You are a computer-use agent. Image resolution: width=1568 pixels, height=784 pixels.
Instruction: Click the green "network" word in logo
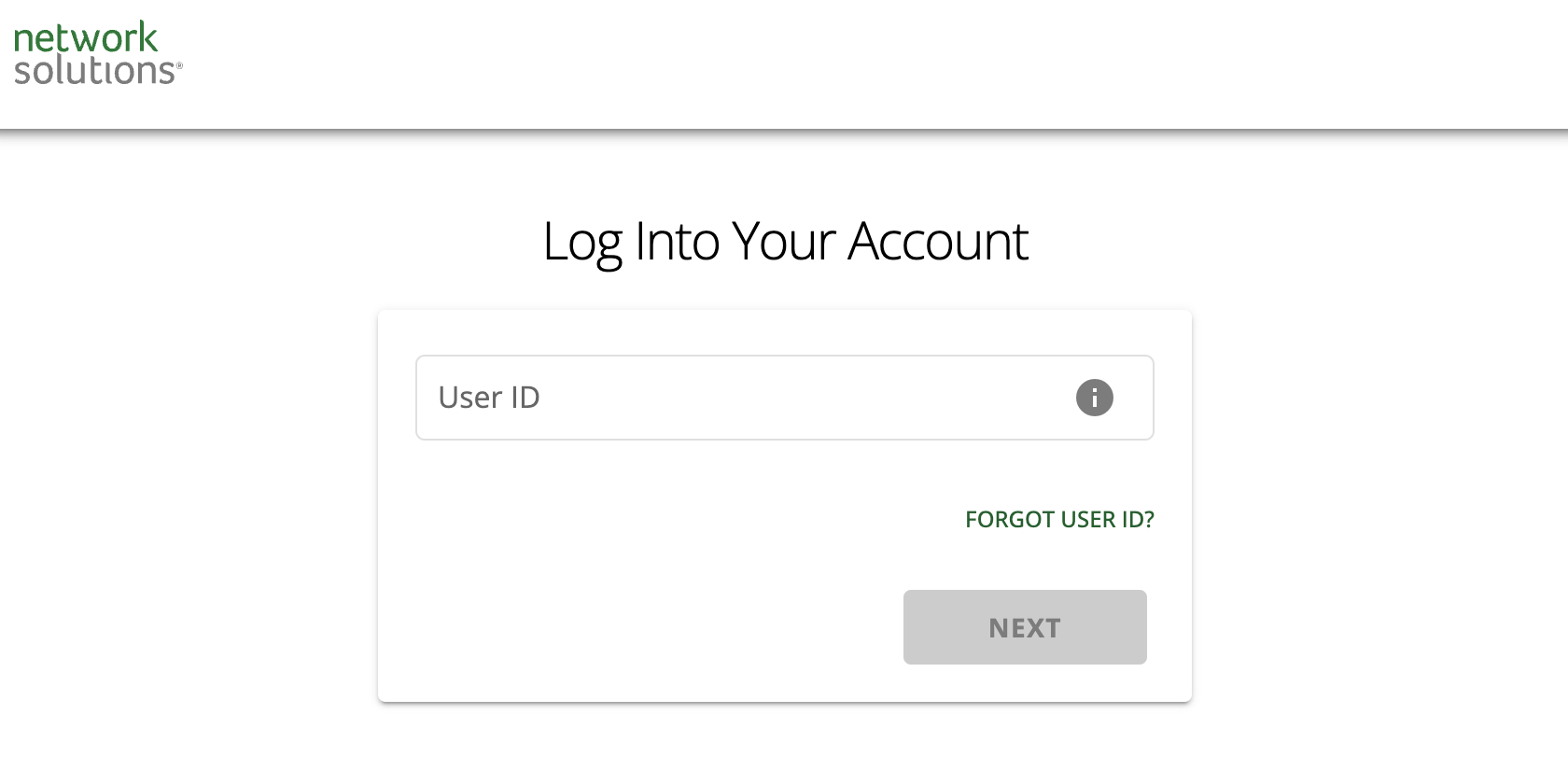tap(86, 37)
